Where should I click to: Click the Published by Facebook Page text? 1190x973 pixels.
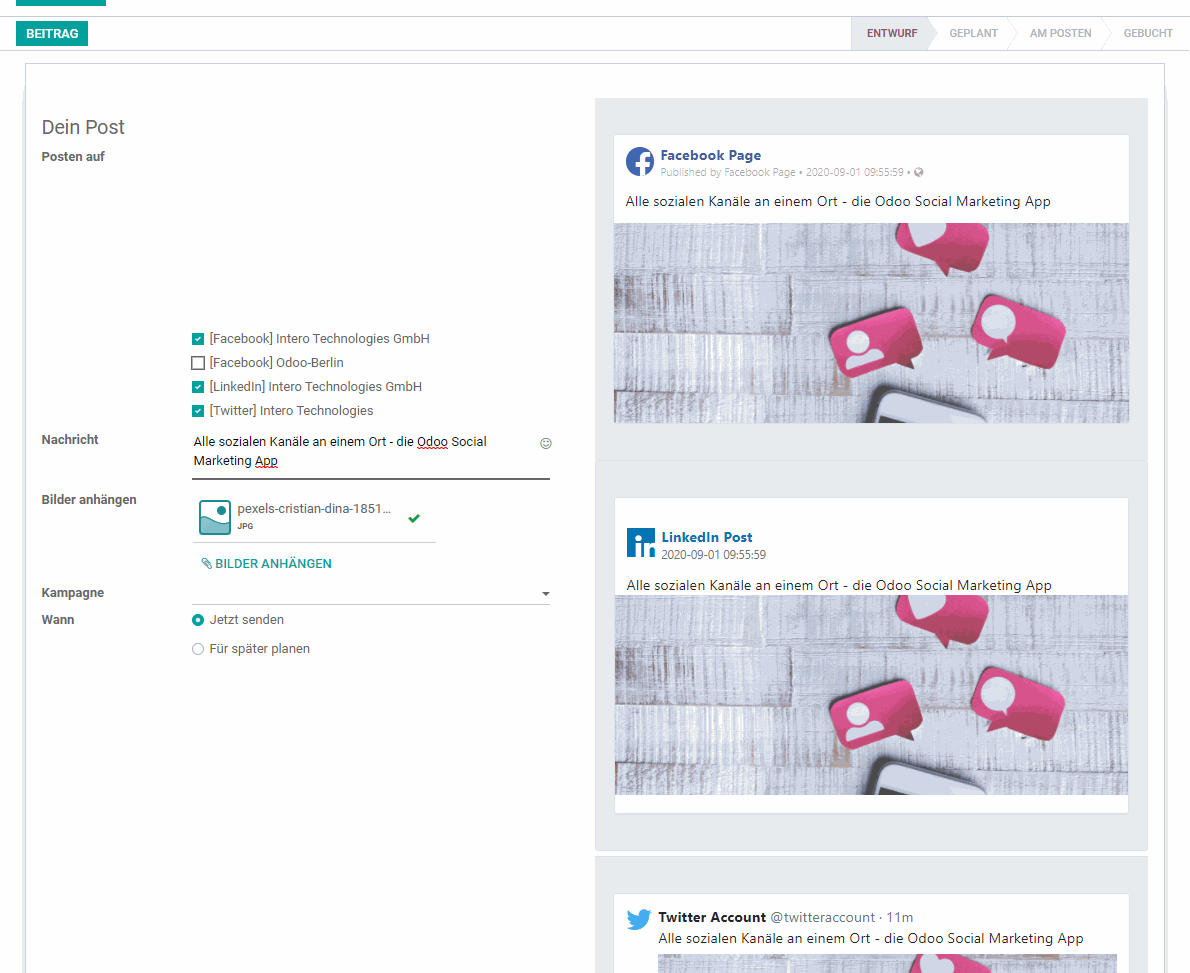coord(728,172)
